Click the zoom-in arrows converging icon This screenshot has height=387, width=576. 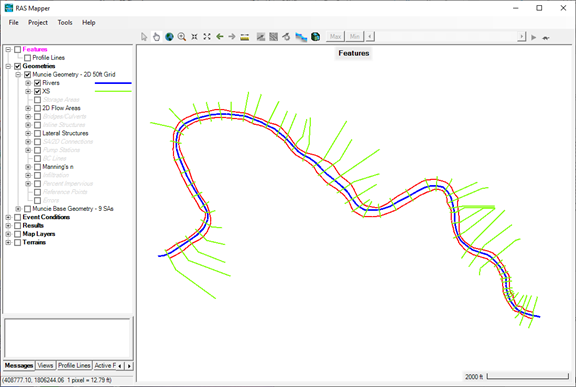coord(194,37)
